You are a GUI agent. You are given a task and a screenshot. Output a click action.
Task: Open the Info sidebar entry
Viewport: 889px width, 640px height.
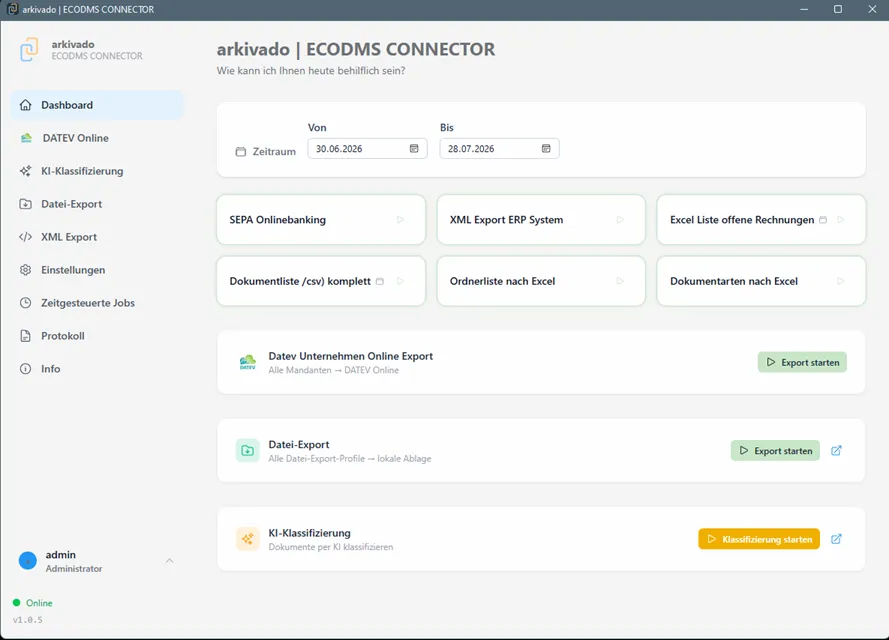(x=97, y=368)
